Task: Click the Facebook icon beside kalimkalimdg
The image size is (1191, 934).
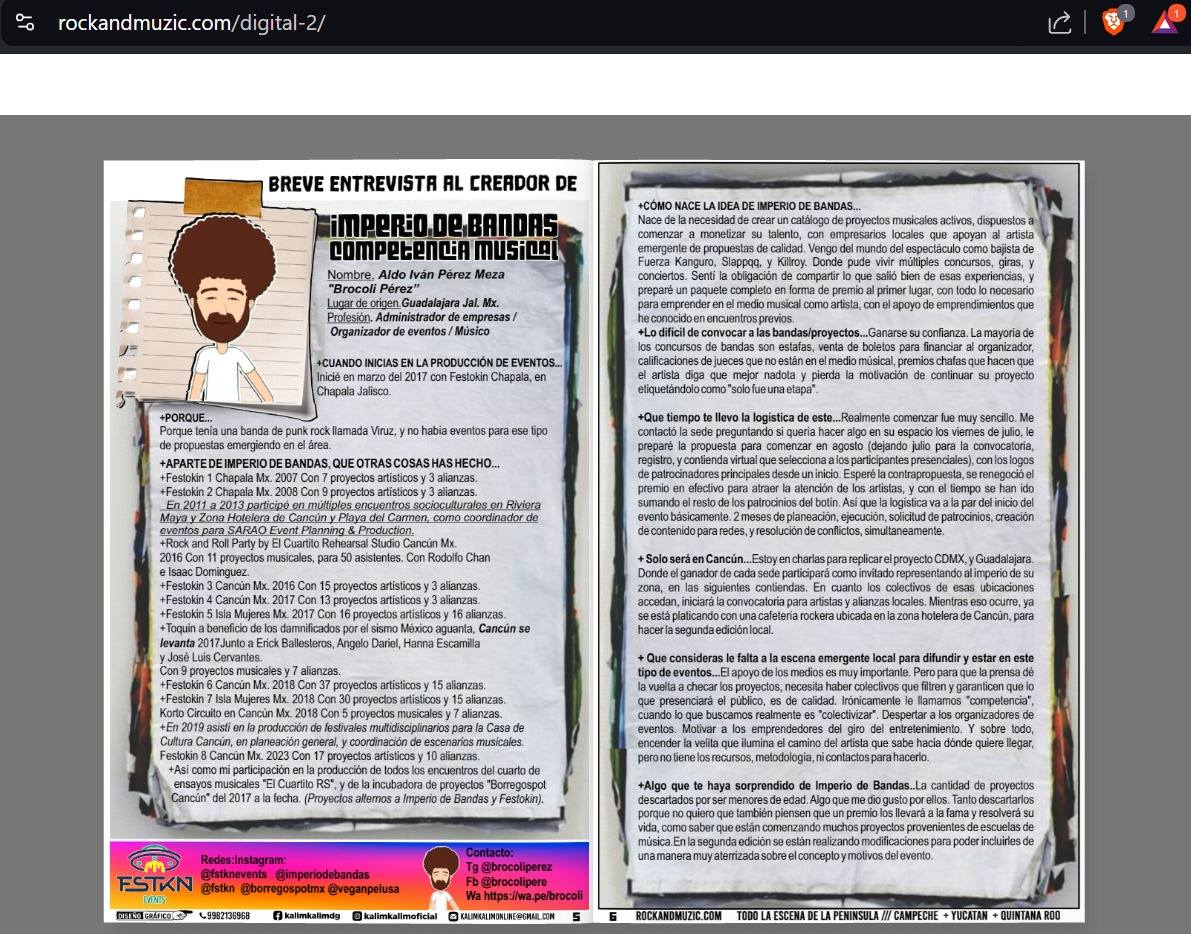Action: [277, 916]
